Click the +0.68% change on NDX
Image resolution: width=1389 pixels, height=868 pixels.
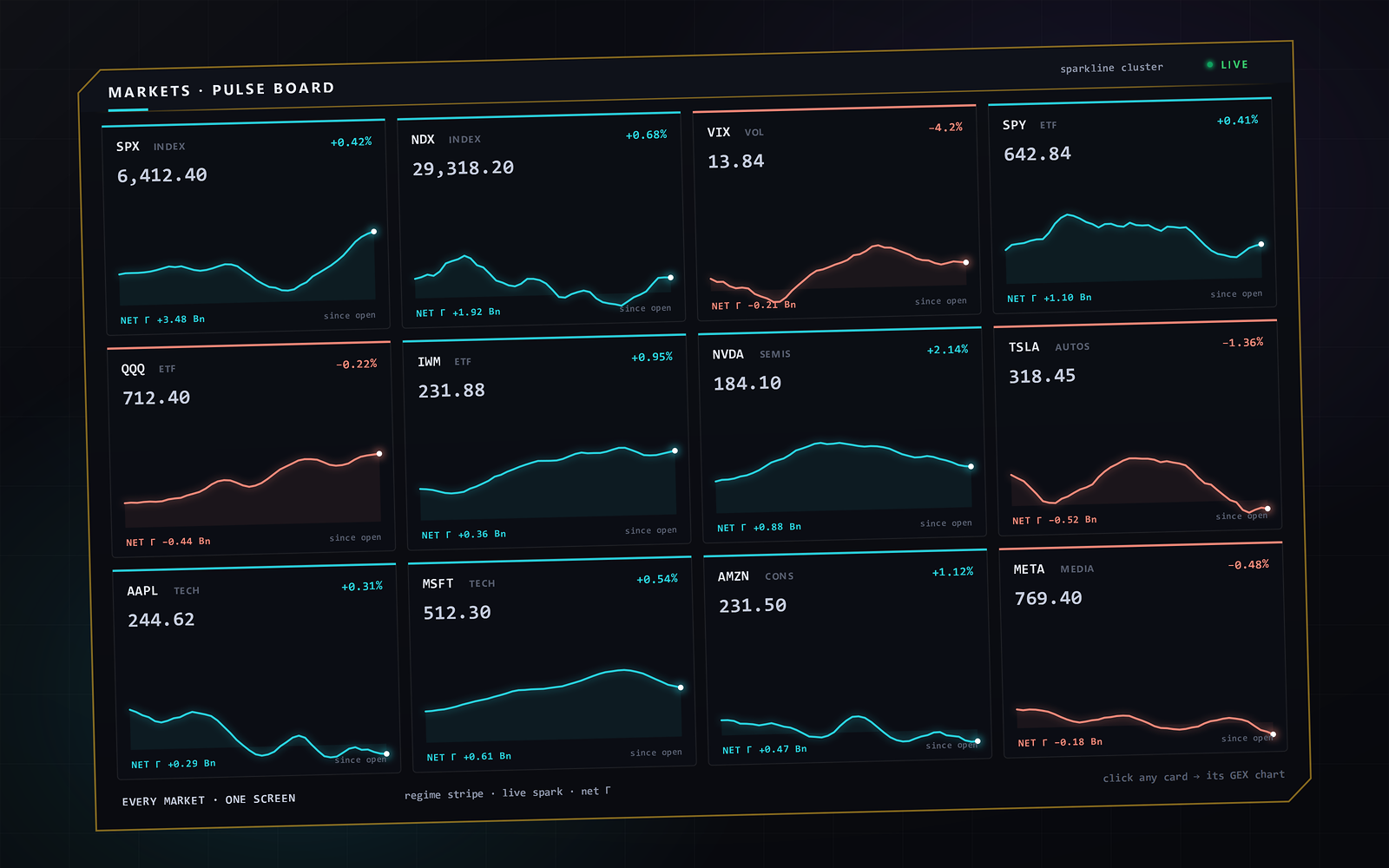click(647, 135)
